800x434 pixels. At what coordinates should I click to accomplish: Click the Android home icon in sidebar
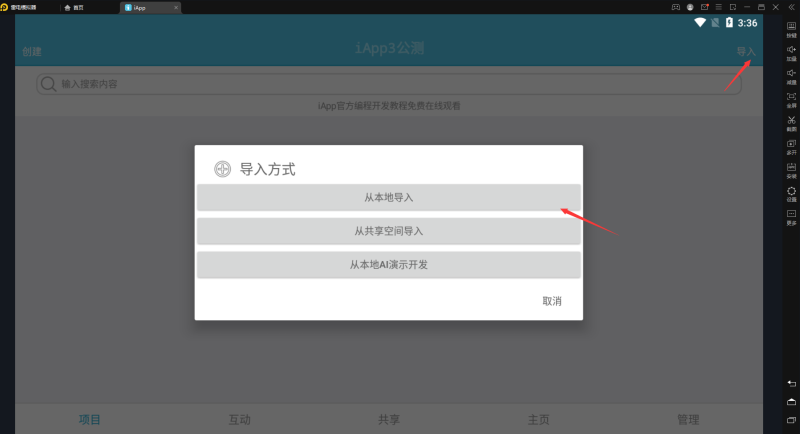(791, 402)
